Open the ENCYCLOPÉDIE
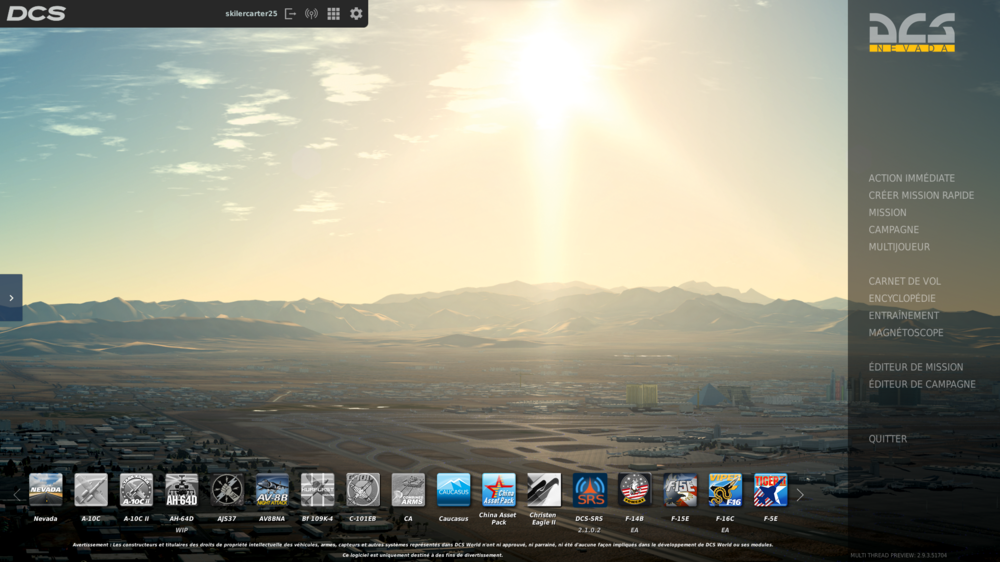This screenshot has height=562, width=1000. [x=902, y=299]
